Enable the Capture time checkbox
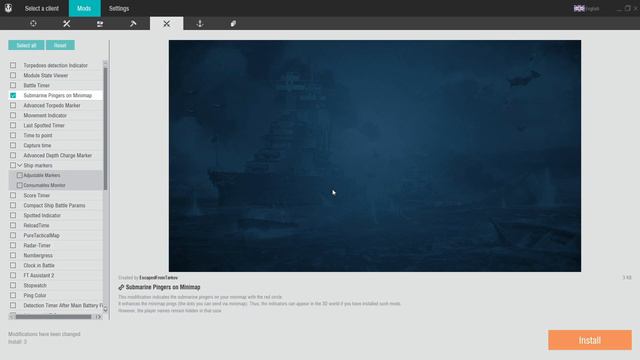Viewport: 640px width, 360px height. coord(13,145)
